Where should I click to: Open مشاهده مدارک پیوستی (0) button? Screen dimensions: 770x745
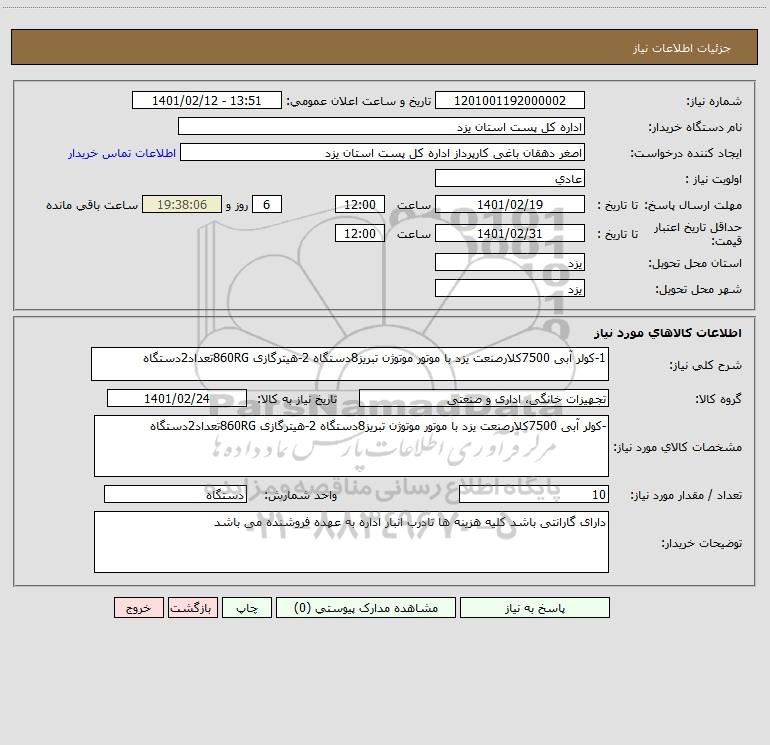pos(366,608)
